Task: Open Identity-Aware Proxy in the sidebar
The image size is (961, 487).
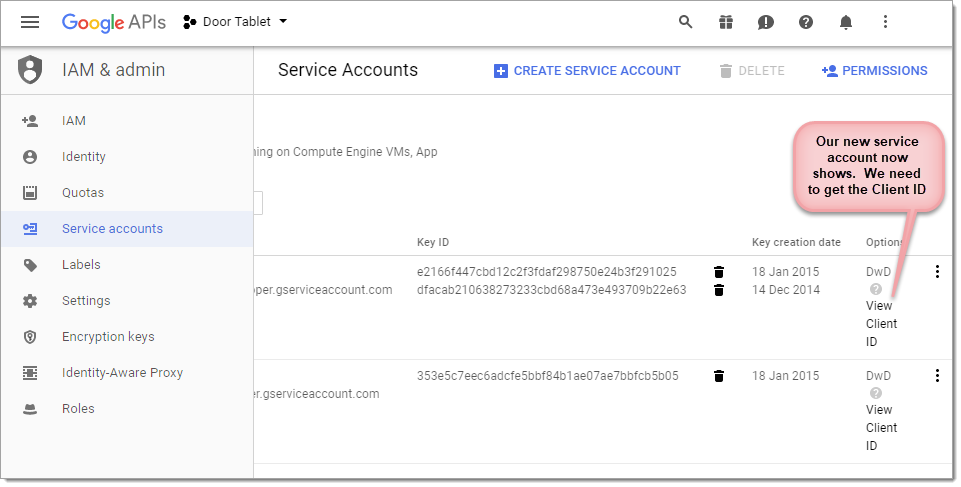Action: (x=127, y=372)
